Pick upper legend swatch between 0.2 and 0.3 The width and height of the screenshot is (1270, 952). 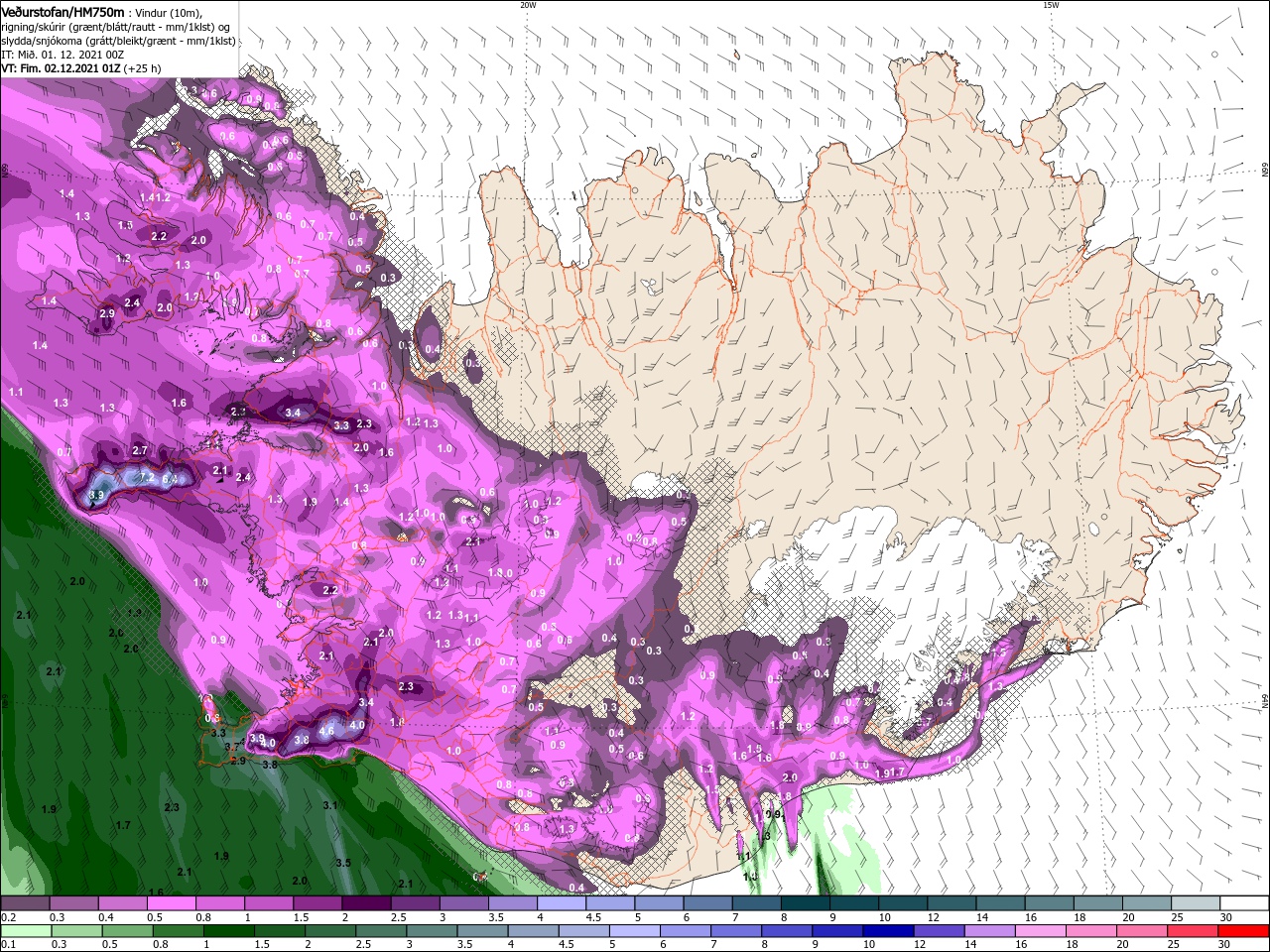25,903
